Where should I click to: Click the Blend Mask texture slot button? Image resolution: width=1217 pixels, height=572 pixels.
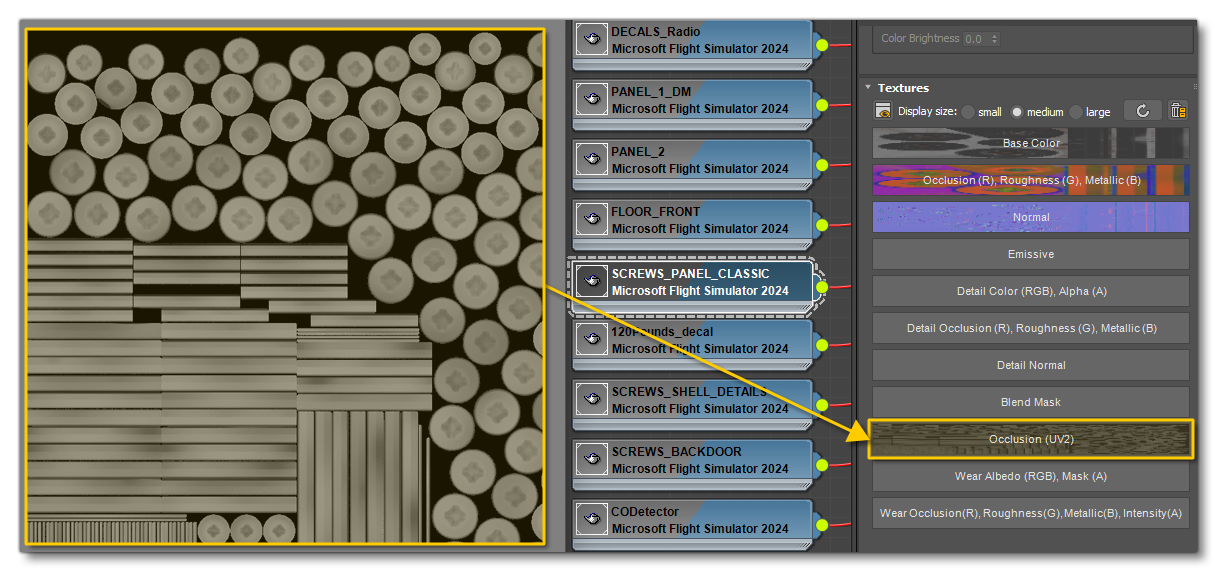click(x=1030, y=402)
